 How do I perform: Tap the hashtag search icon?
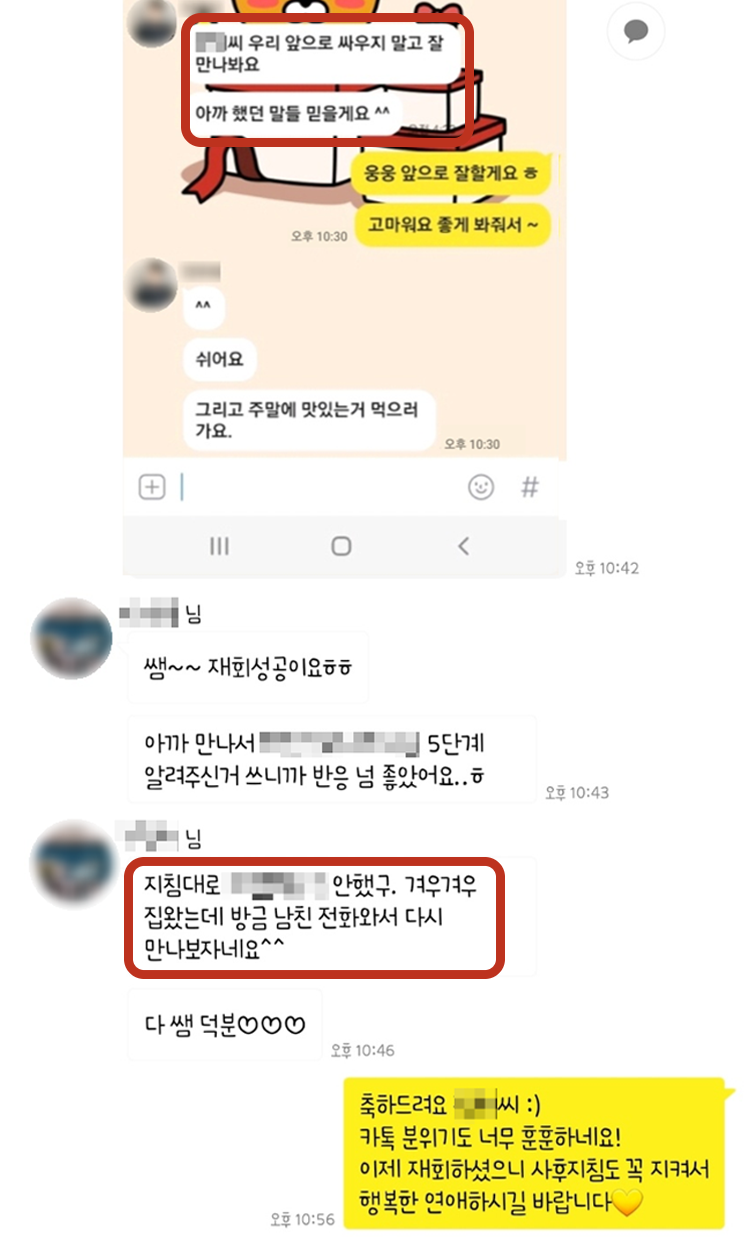click(530, 487)
